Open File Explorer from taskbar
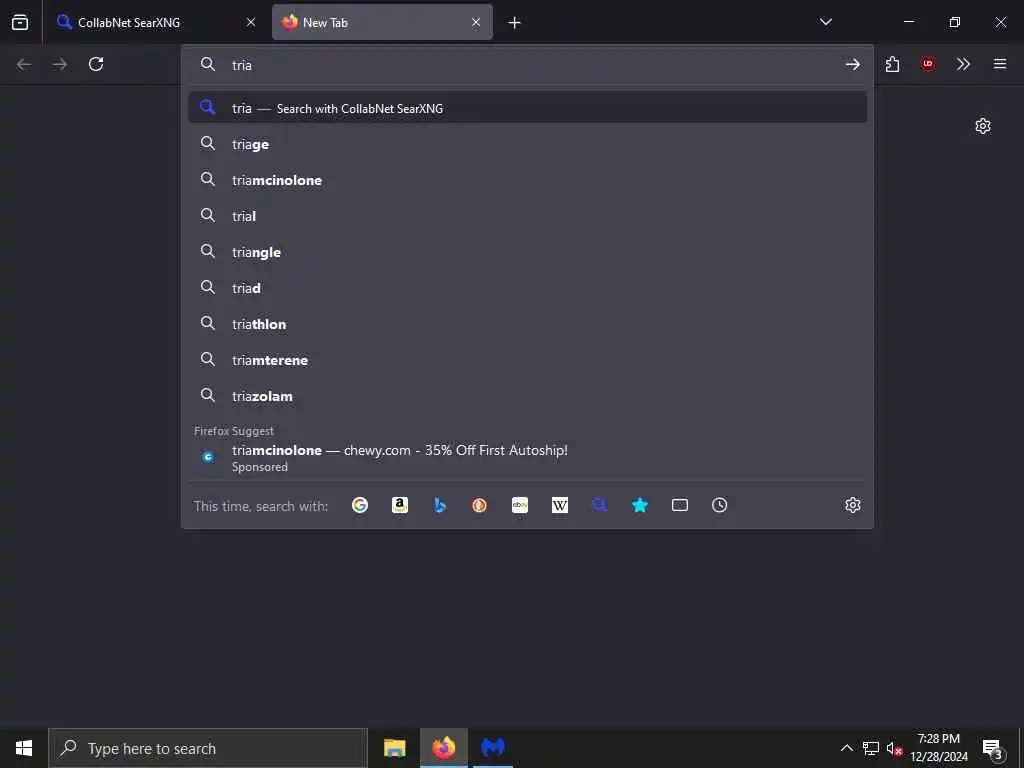The width and height of the screenshot is (1024, 768). pyautogui.click(x=394, y=748)
